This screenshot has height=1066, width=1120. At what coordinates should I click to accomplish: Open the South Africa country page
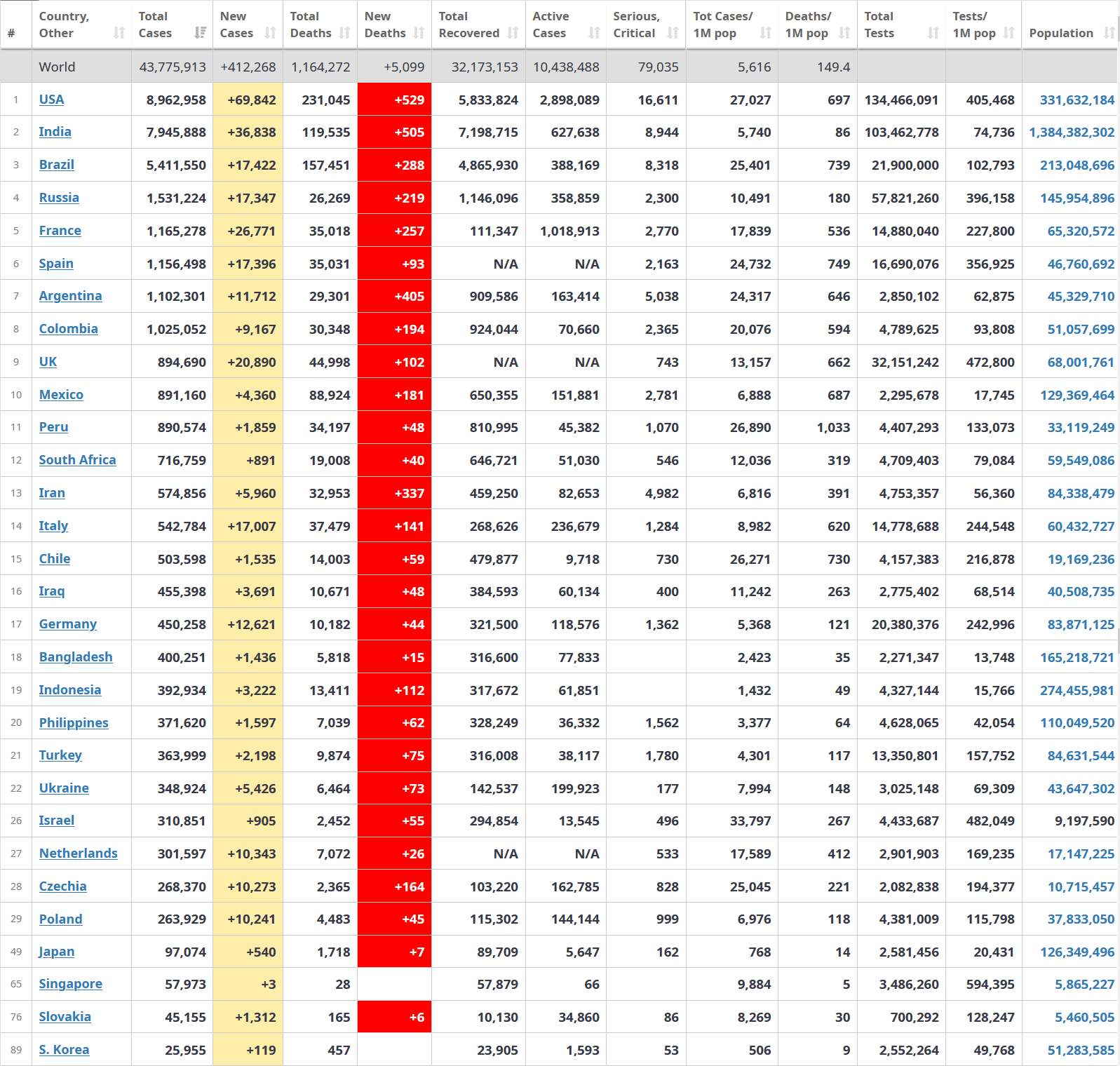coord(77,460)
